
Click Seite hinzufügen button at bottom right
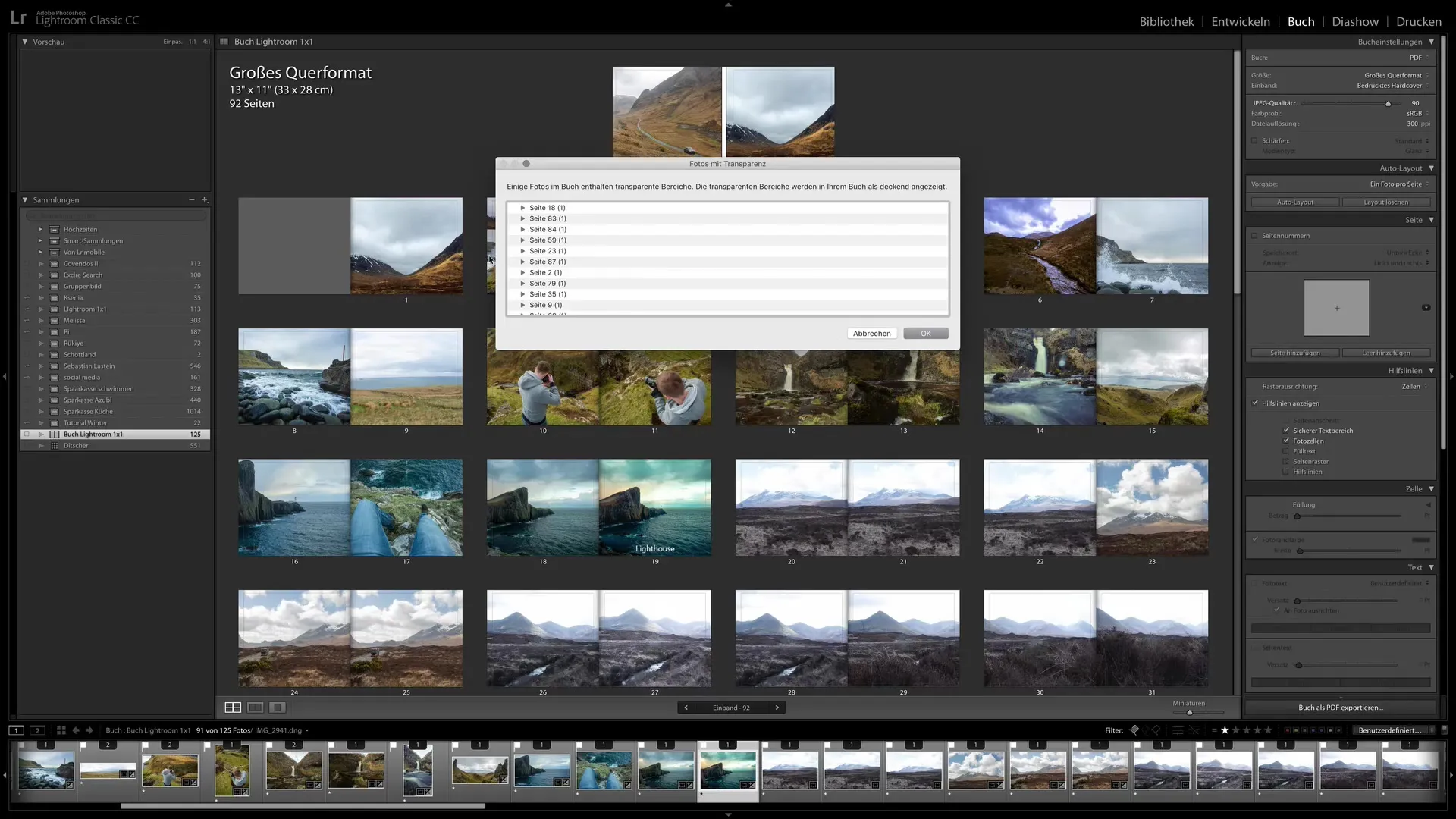tap(1294, 352)
